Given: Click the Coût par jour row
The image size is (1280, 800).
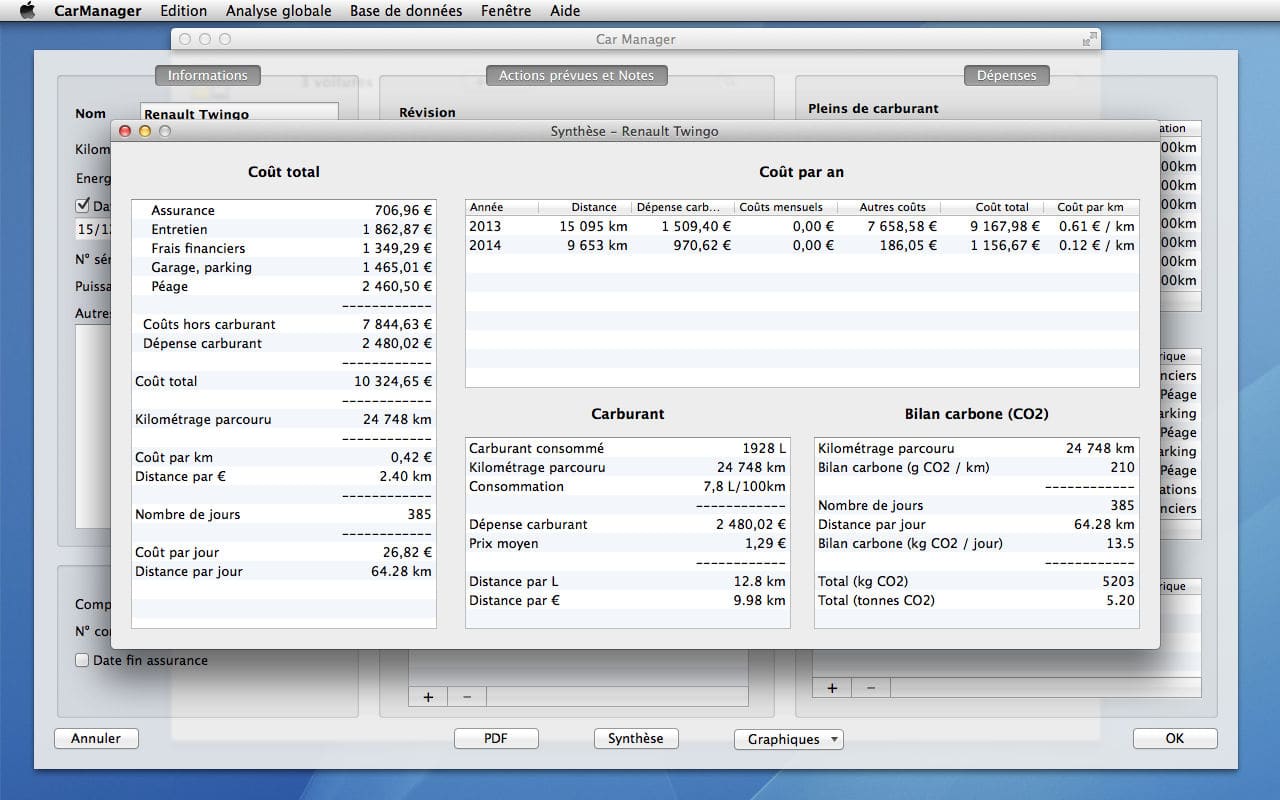Looking at the screenshot, I should [x=284, y=552].
